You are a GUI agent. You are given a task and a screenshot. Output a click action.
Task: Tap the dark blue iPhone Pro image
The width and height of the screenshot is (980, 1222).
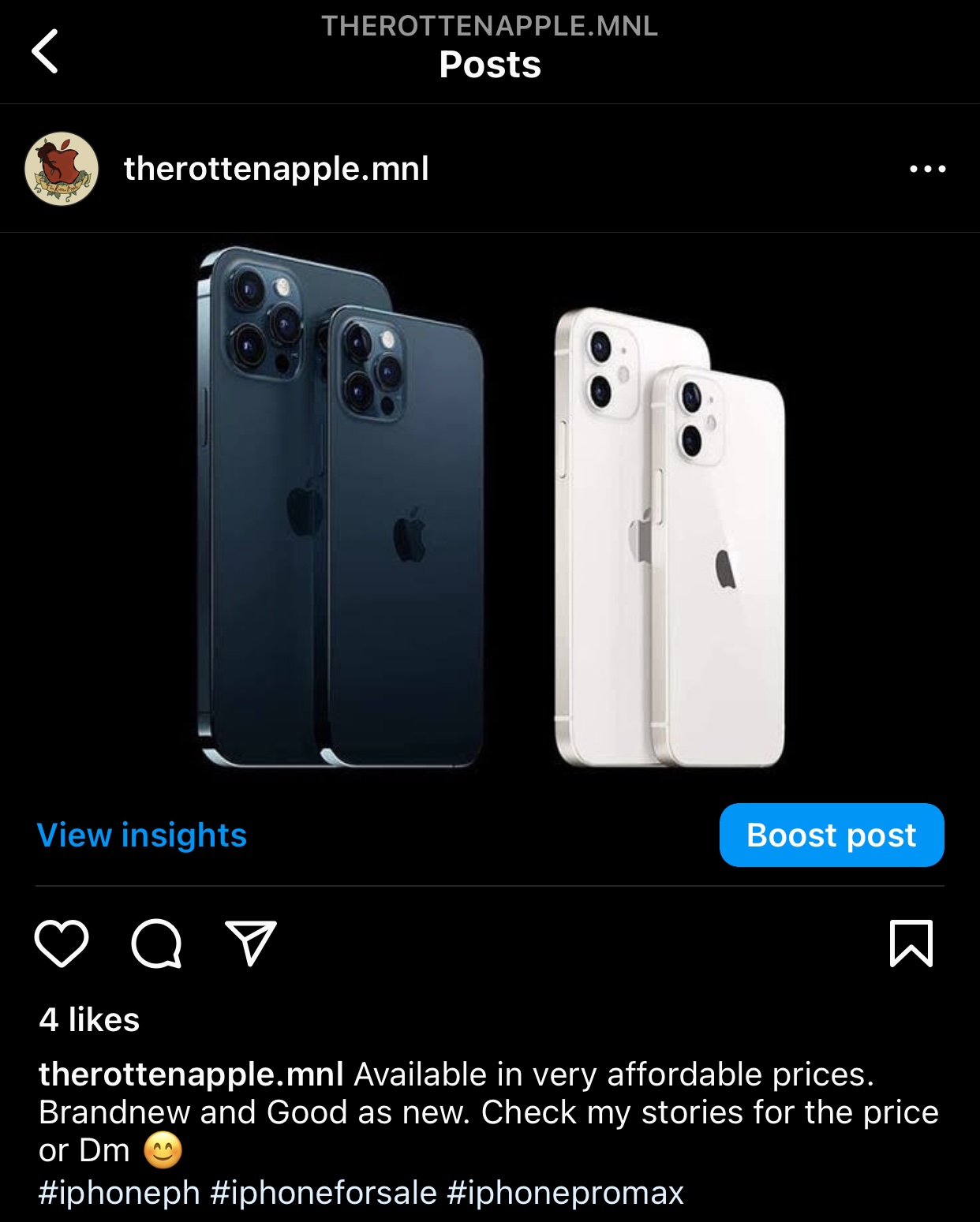pyautogui.click(x=340, y=507)
